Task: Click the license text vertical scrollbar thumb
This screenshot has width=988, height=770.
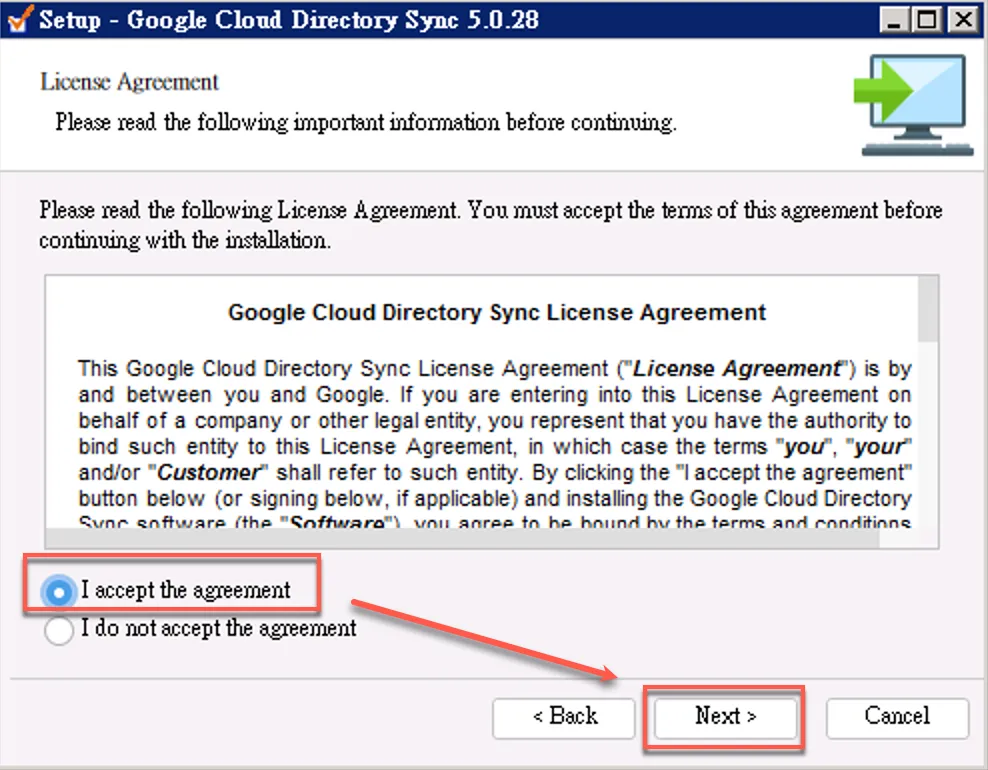Action: pyautogui.click(x=928, y=309)
